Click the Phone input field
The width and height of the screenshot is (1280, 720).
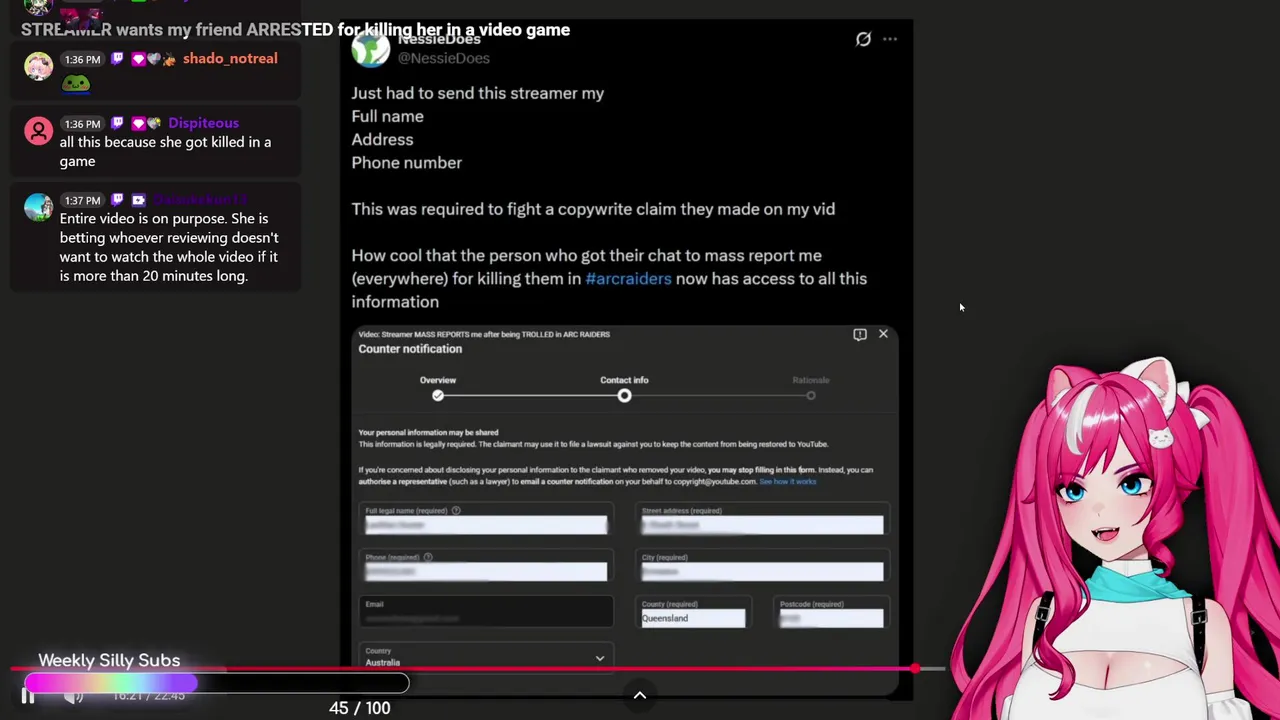tap(485, 571)
